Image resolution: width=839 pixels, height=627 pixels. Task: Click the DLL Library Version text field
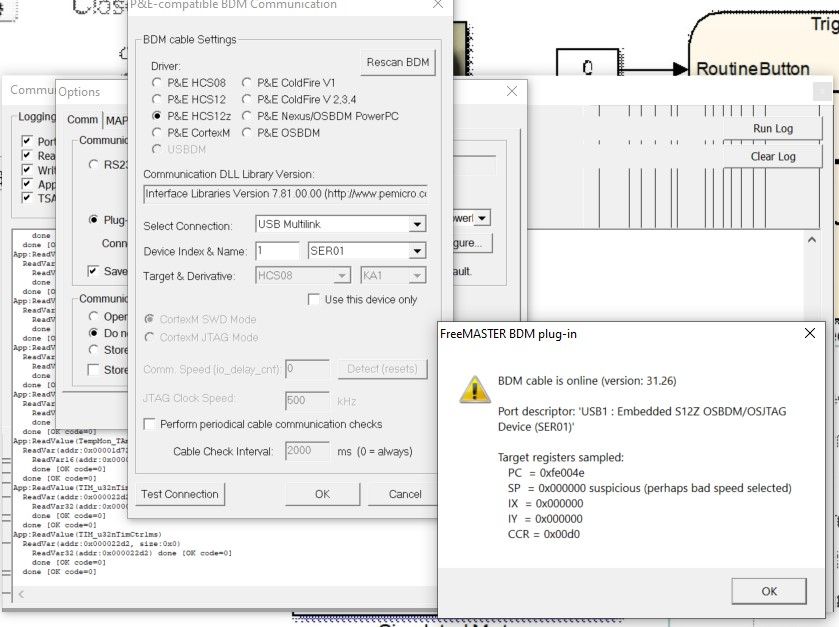coord(285,194)
